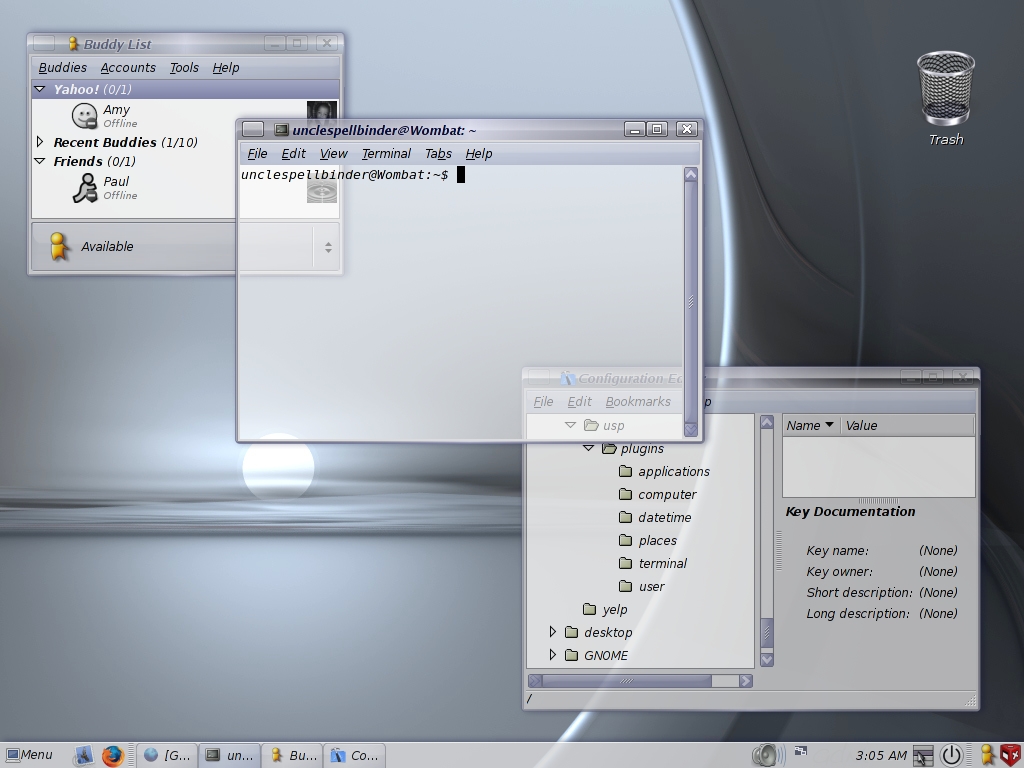Click Amy's smiley status icon

tap(84, 116)
